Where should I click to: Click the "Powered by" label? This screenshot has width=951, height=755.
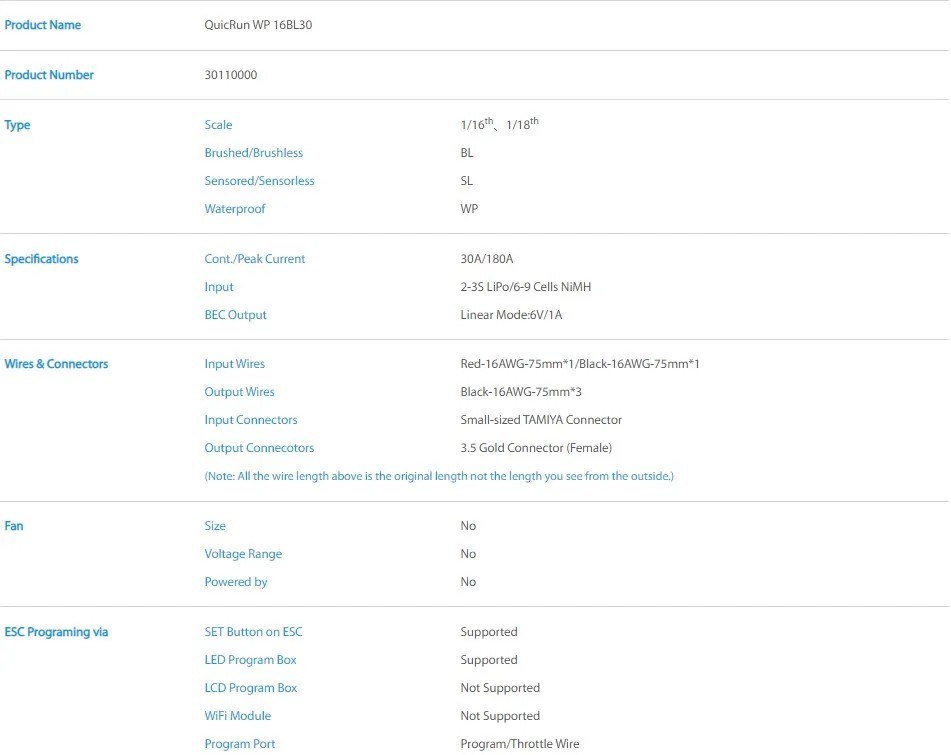236,582
